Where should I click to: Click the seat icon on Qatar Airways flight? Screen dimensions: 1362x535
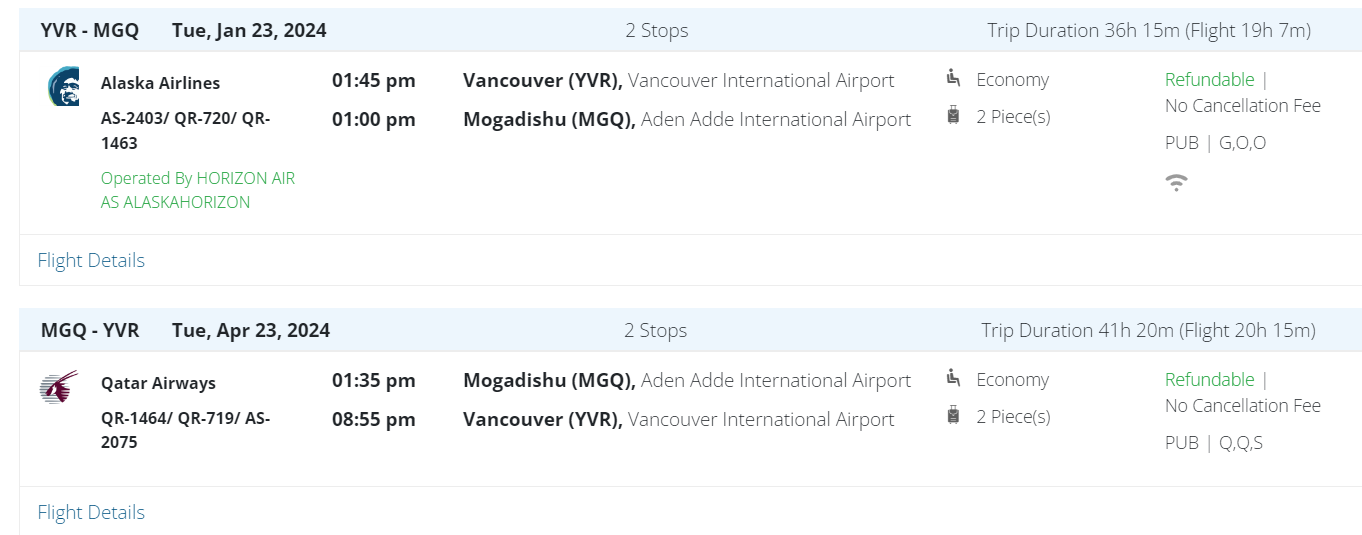pos(953,378)
